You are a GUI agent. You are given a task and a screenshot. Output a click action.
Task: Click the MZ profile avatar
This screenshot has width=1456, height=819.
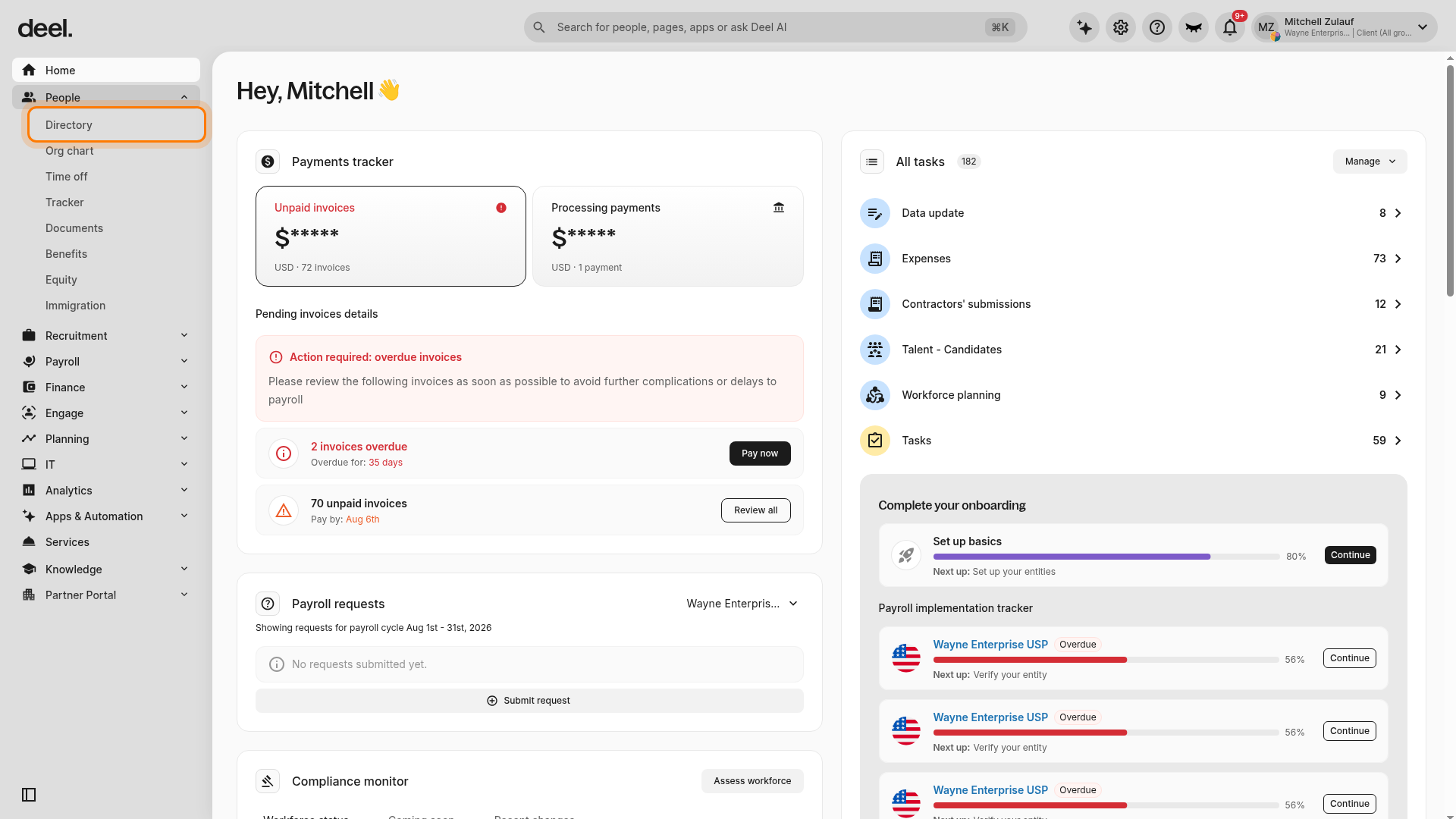click(1266, 27)
